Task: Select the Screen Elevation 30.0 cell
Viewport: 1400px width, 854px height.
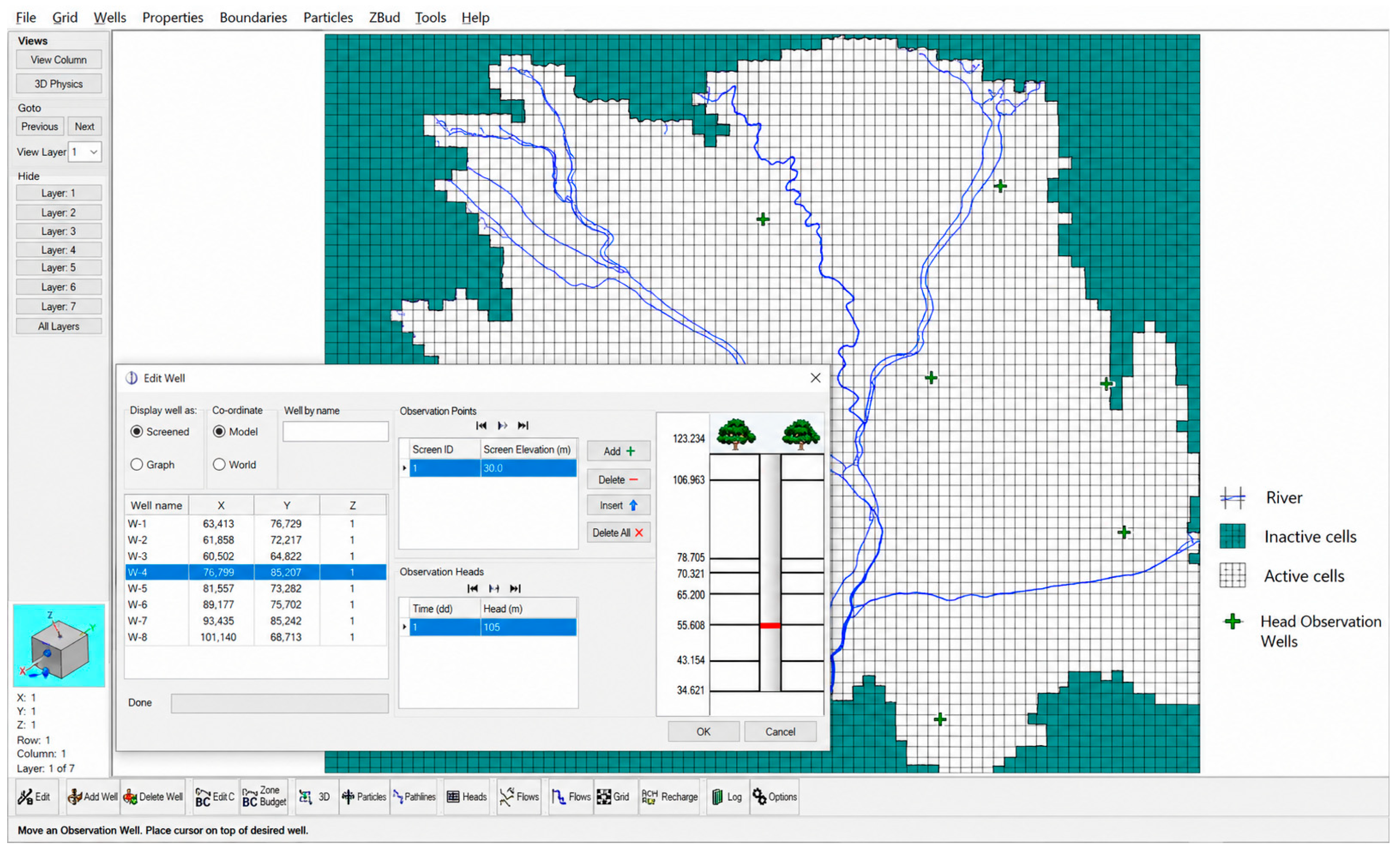Action: (528, 468)
